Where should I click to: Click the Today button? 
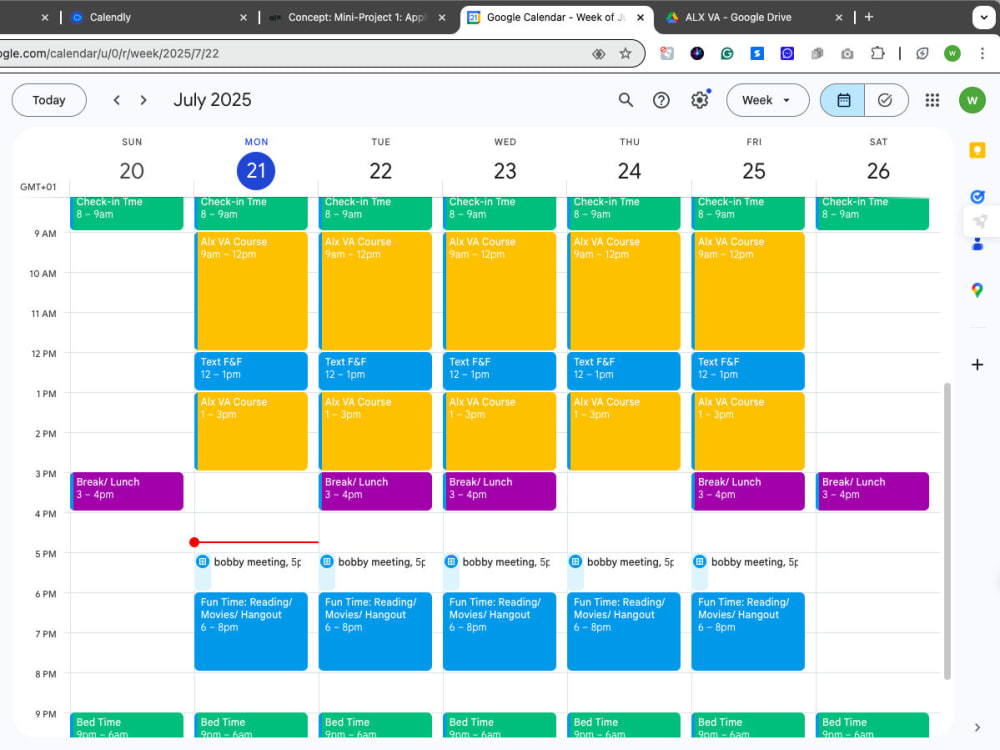pos(49,100)
